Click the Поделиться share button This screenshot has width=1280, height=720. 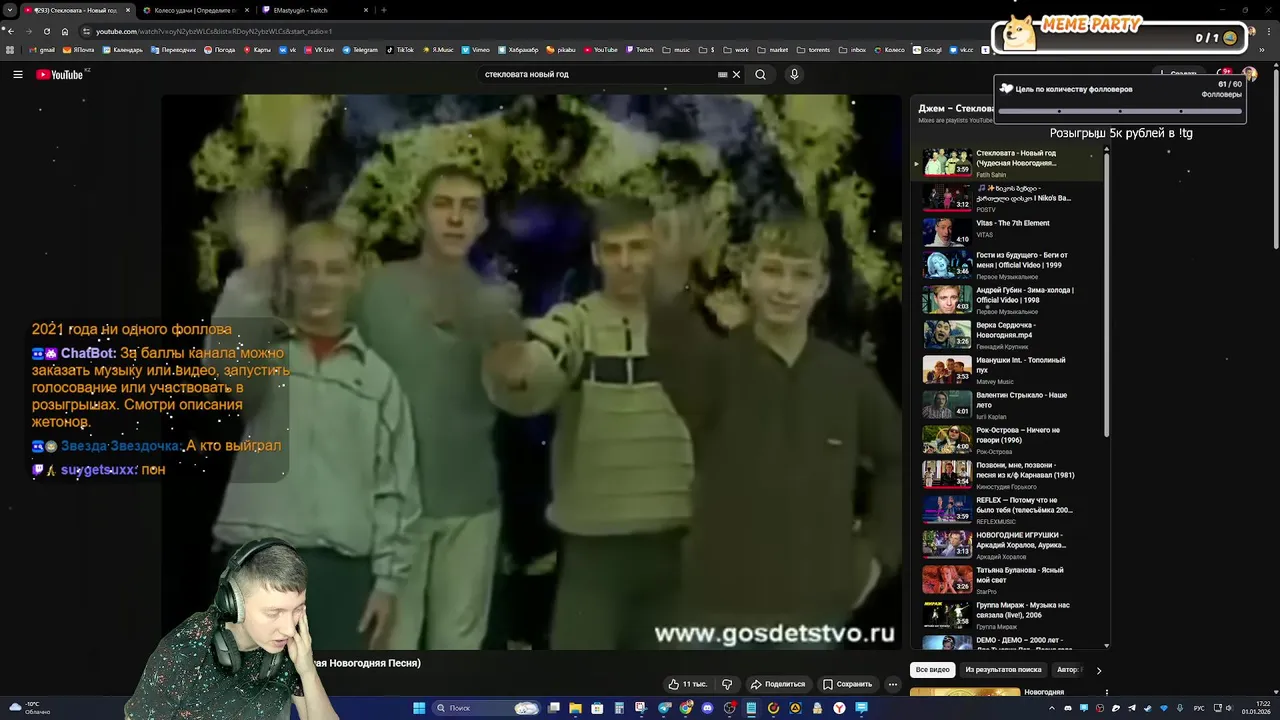777,684
